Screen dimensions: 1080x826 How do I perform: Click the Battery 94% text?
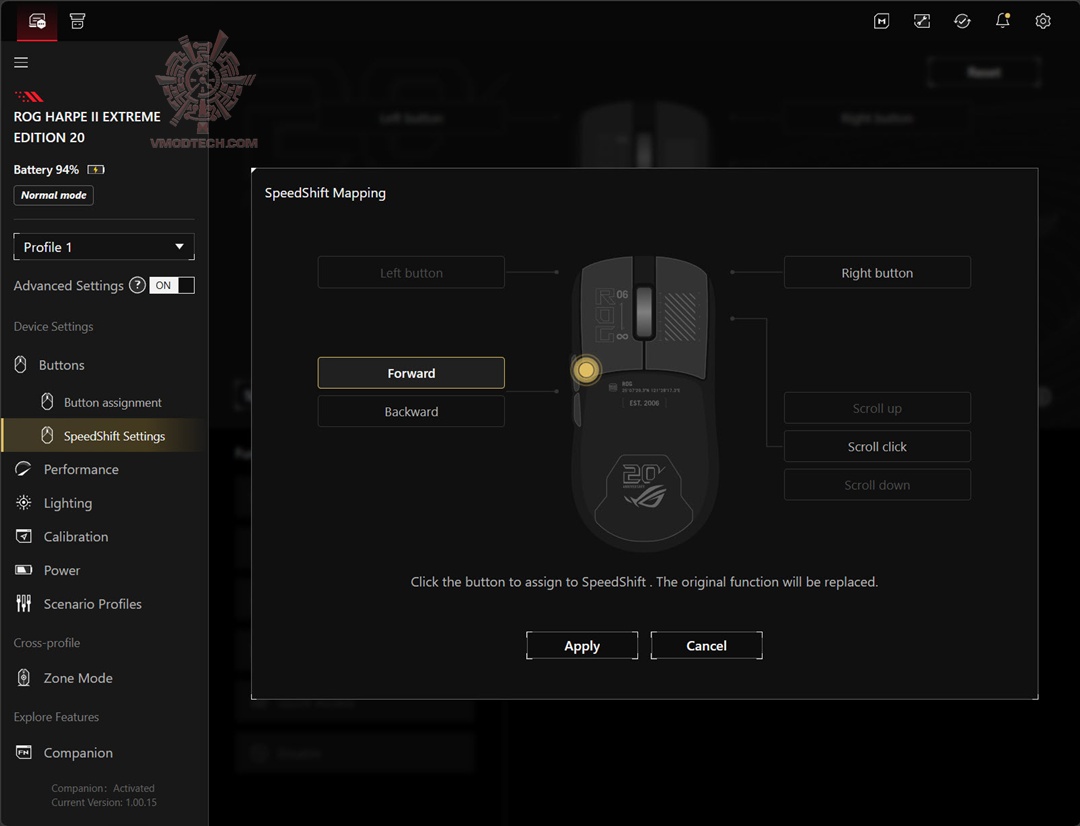(x=46, y=169)
